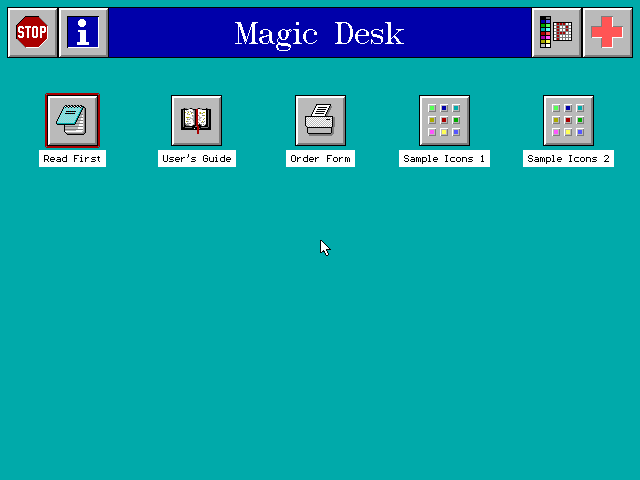Click the red STOP sign icon

(32, 32)
